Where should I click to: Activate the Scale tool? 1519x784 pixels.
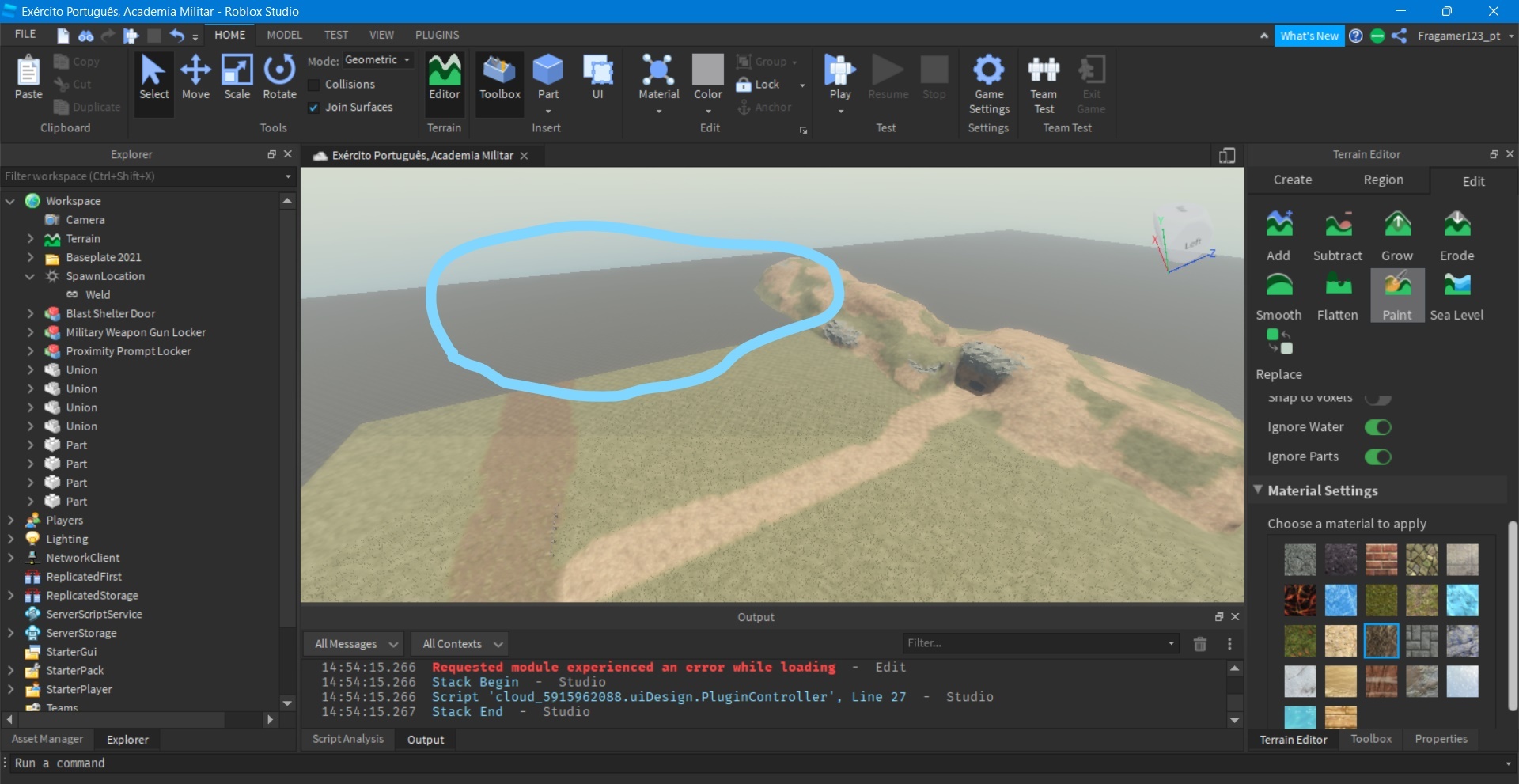click(237, 78)
